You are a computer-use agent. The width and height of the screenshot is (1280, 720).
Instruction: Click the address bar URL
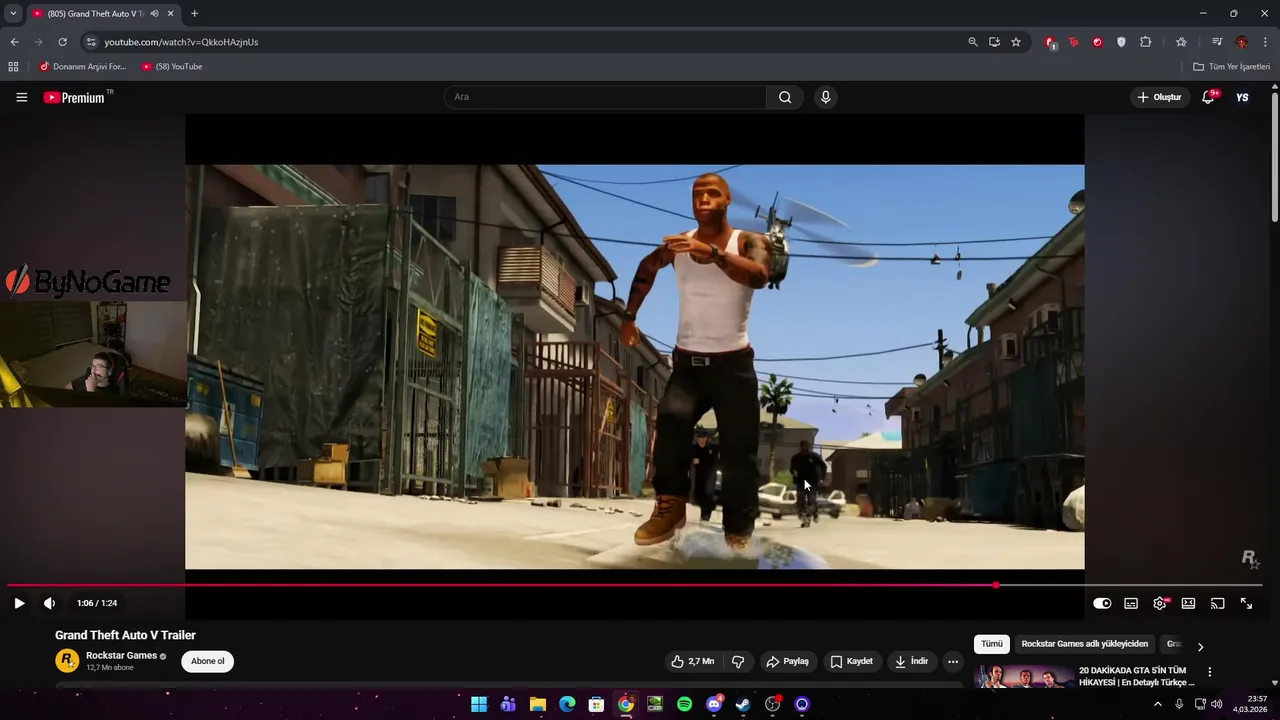[x=181, y=42]
